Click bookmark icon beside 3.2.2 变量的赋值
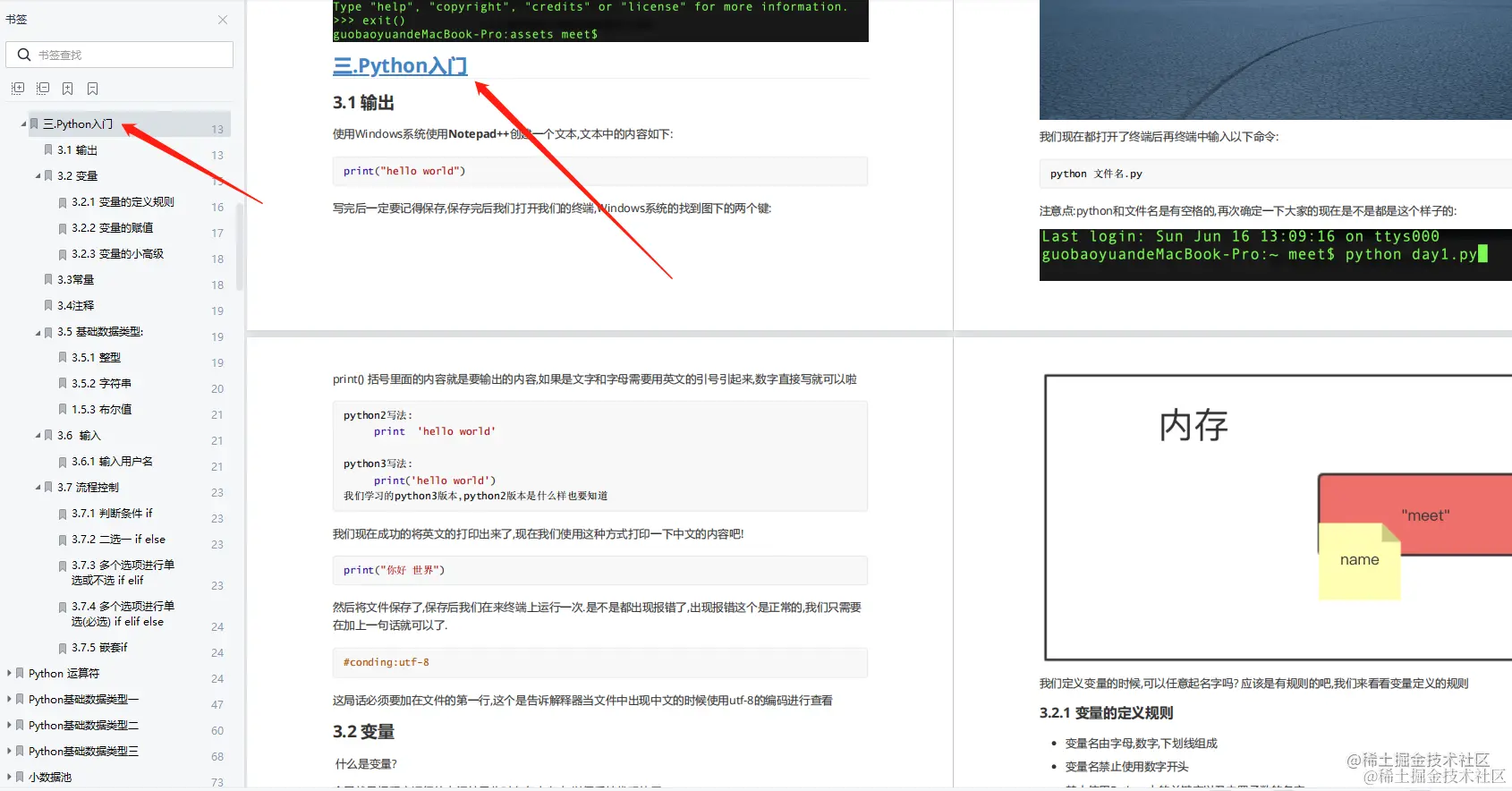1512x791 pixels. coord(63,228)
